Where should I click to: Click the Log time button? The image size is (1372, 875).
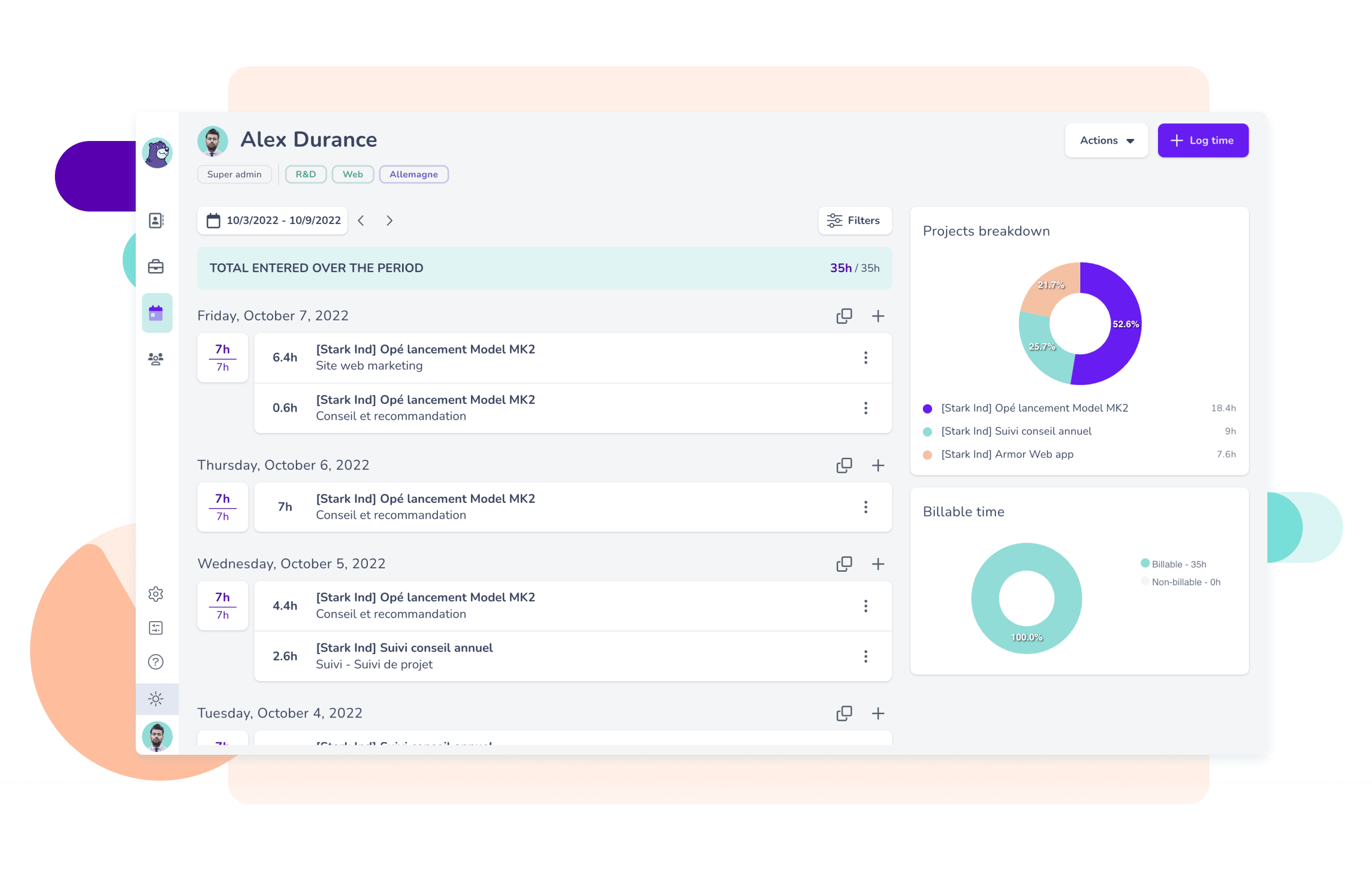tap(1201, 139)
